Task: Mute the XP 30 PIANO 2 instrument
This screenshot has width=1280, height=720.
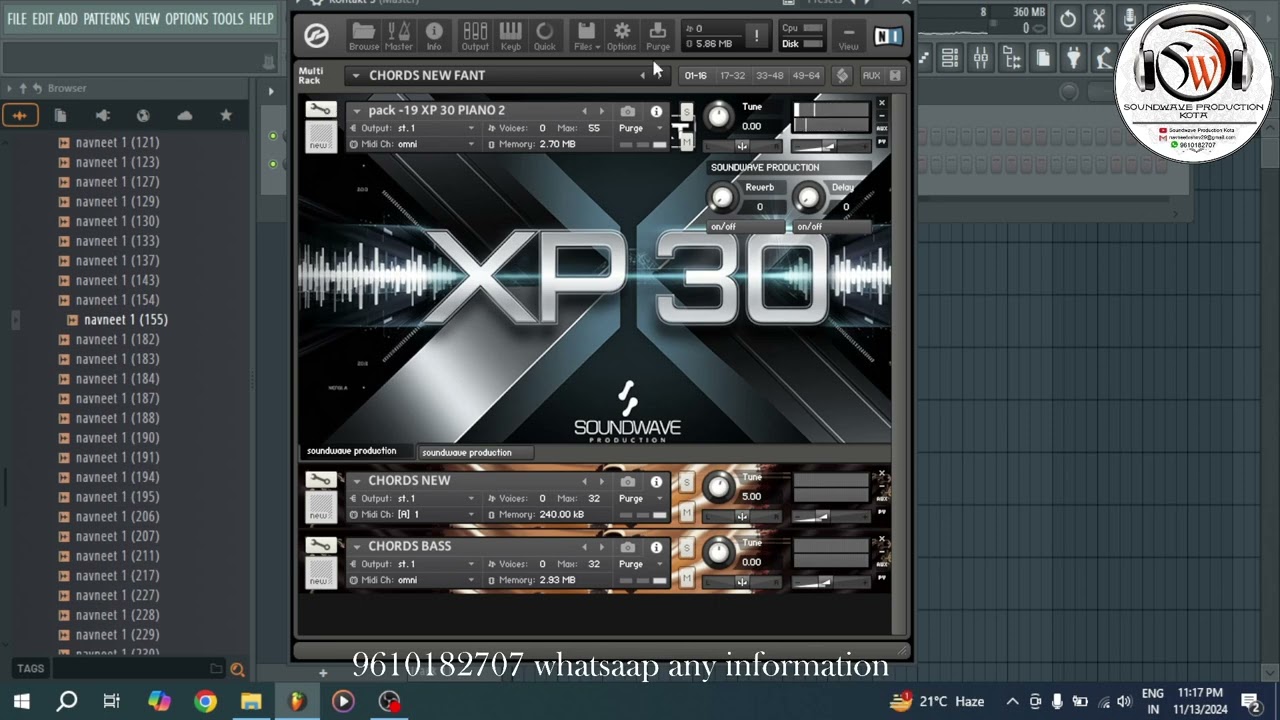Action: [686, 143]
